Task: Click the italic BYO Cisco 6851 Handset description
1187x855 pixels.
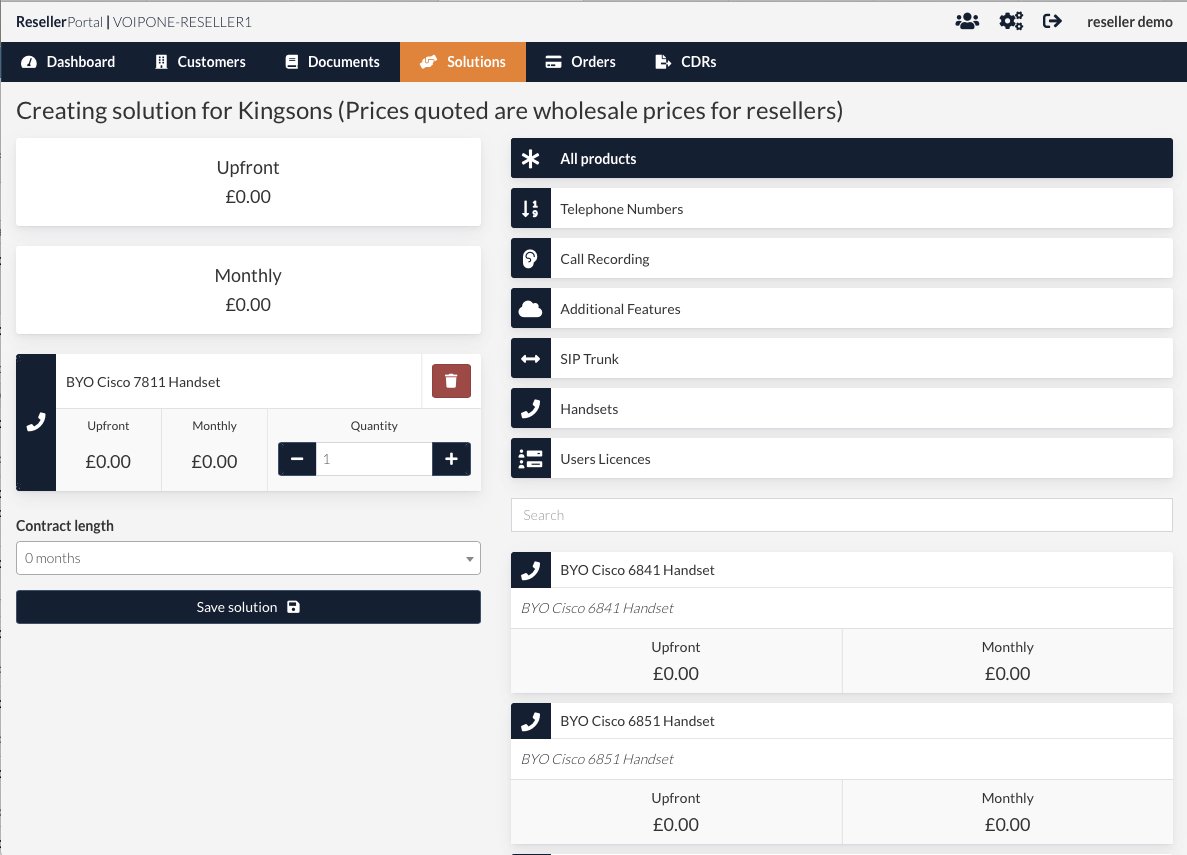Action: pos(597,759)
